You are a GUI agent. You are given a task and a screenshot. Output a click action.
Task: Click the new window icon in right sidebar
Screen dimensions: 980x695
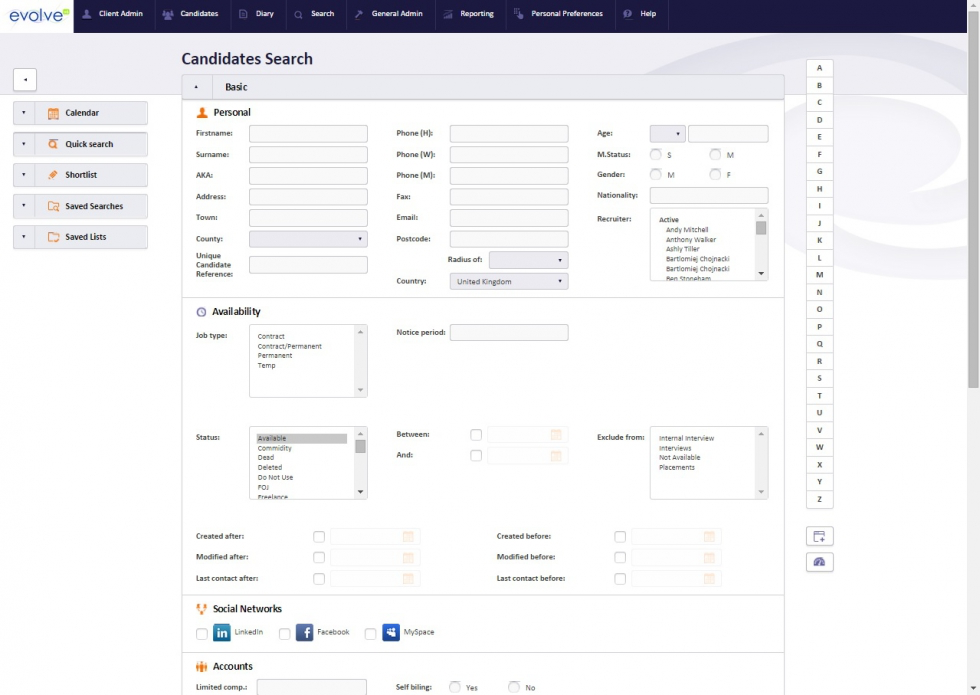point(818,536)
